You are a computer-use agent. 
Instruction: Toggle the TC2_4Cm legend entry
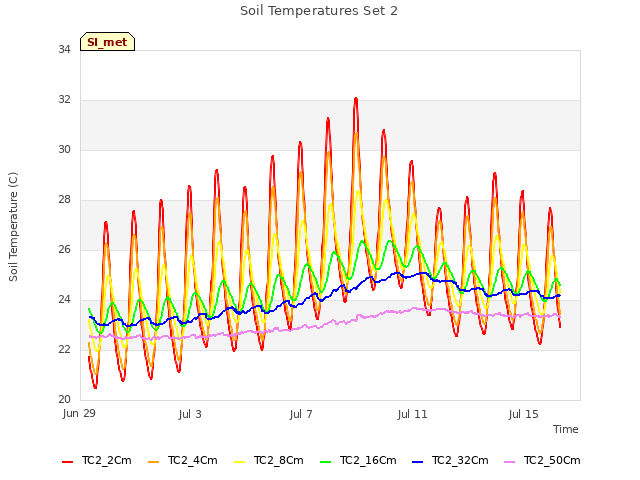tap(182, 460)
